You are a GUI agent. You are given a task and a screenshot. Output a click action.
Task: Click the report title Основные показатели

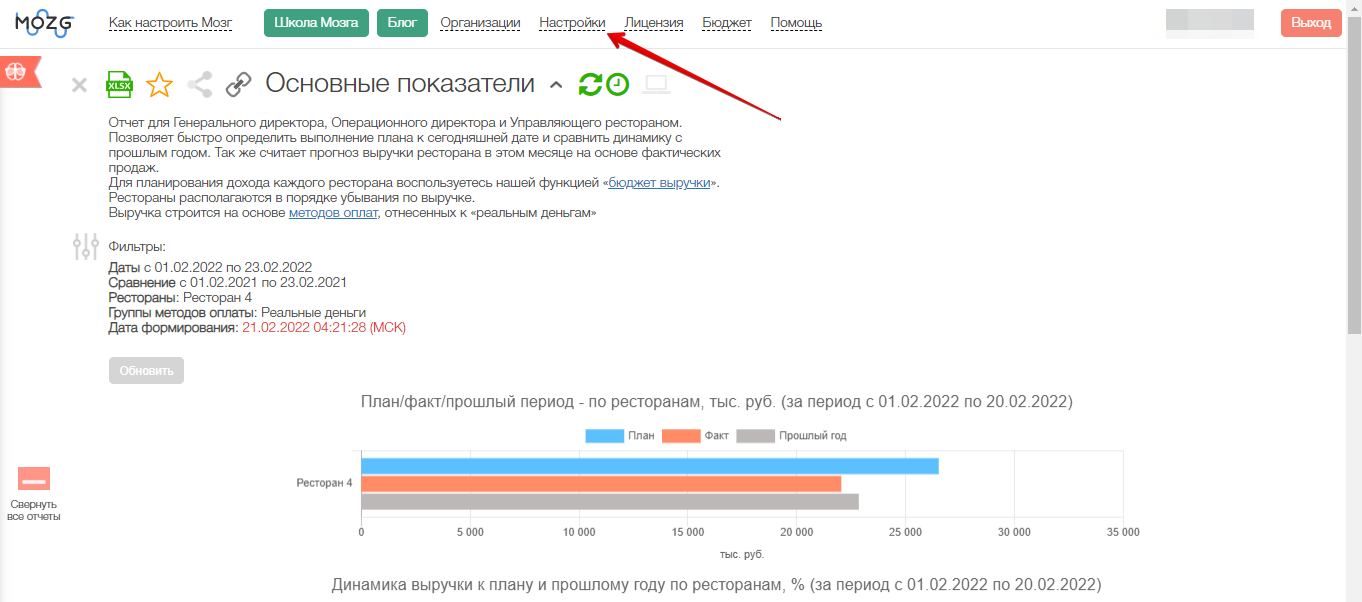(400, 84)
